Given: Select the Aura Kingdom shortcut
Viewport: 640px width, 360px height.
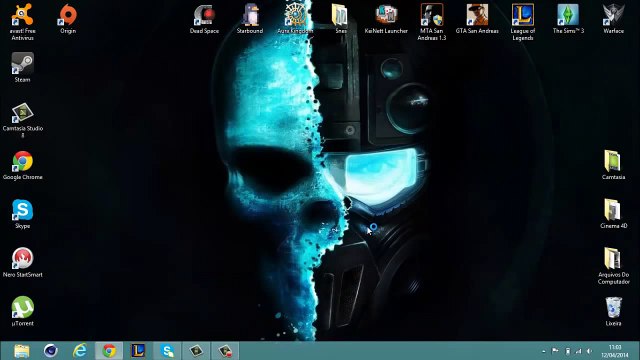Looking at the screenshot, I should [x=295, y=19].
